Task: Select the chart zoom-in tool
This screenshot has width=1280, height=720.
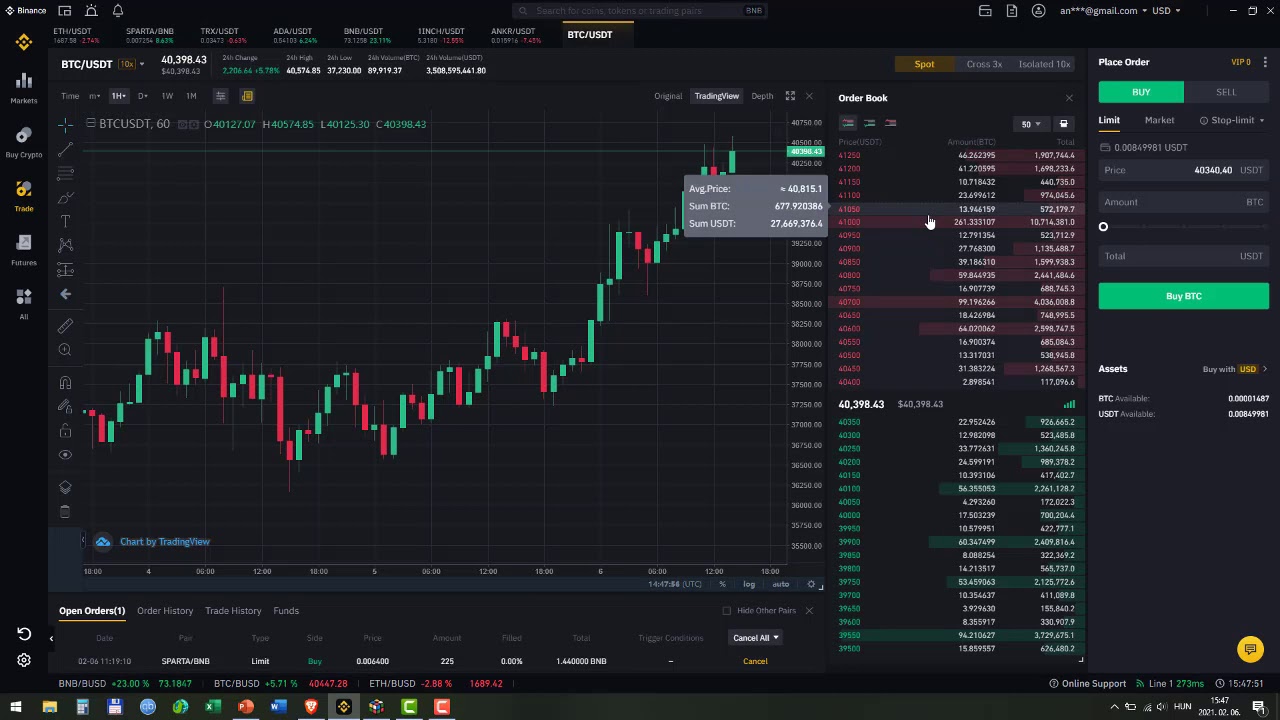Action: coord(65,350)
